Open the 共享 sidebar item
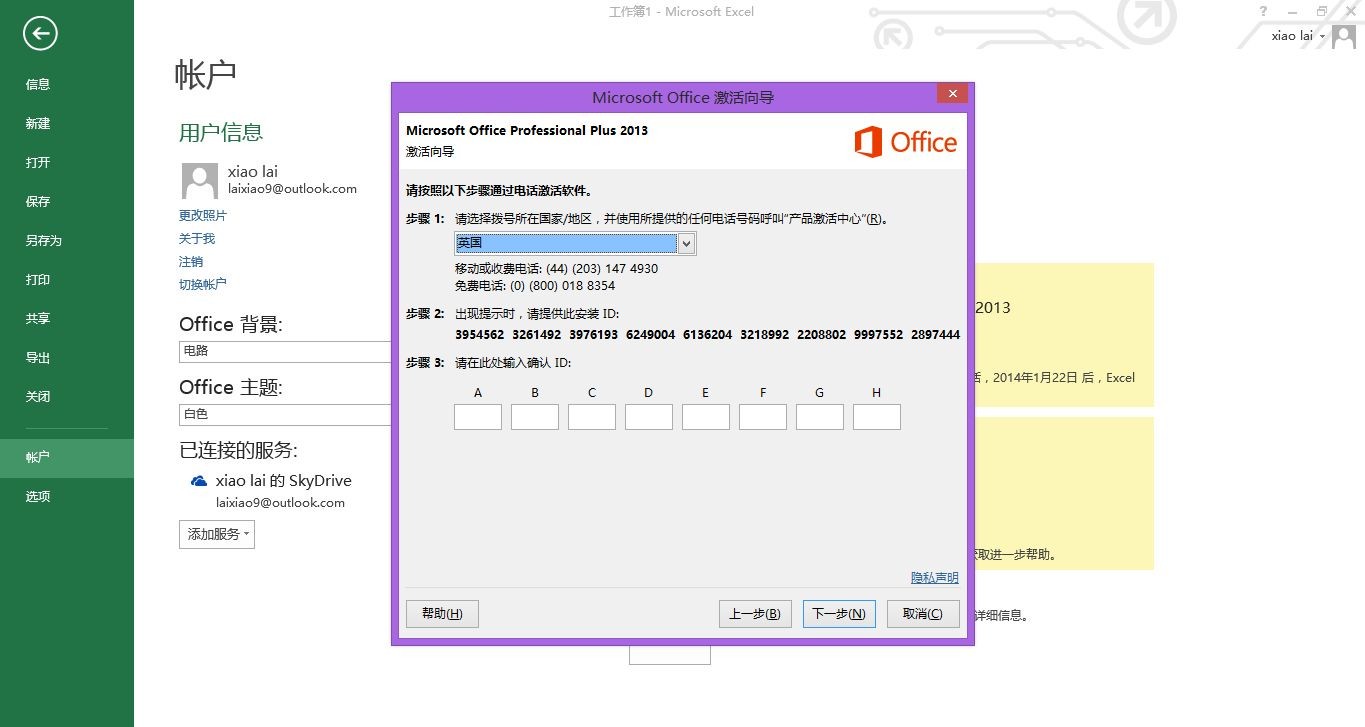 pyautogui.click(x=67, y=319)
